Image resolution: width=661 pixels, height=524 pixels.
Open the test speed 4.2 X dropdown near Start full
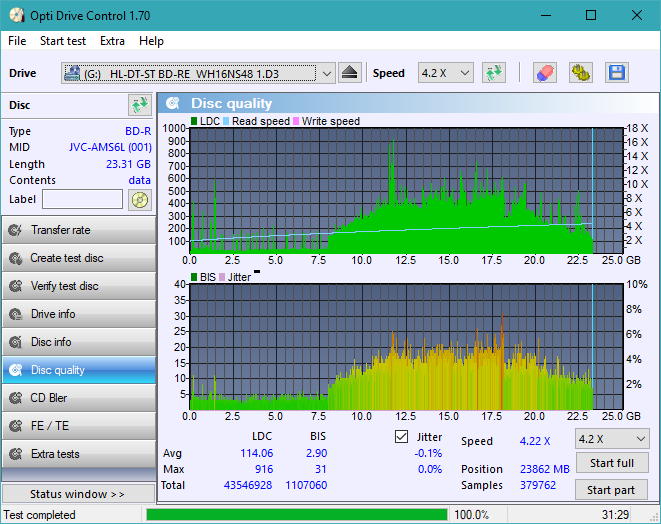point(612,439)
